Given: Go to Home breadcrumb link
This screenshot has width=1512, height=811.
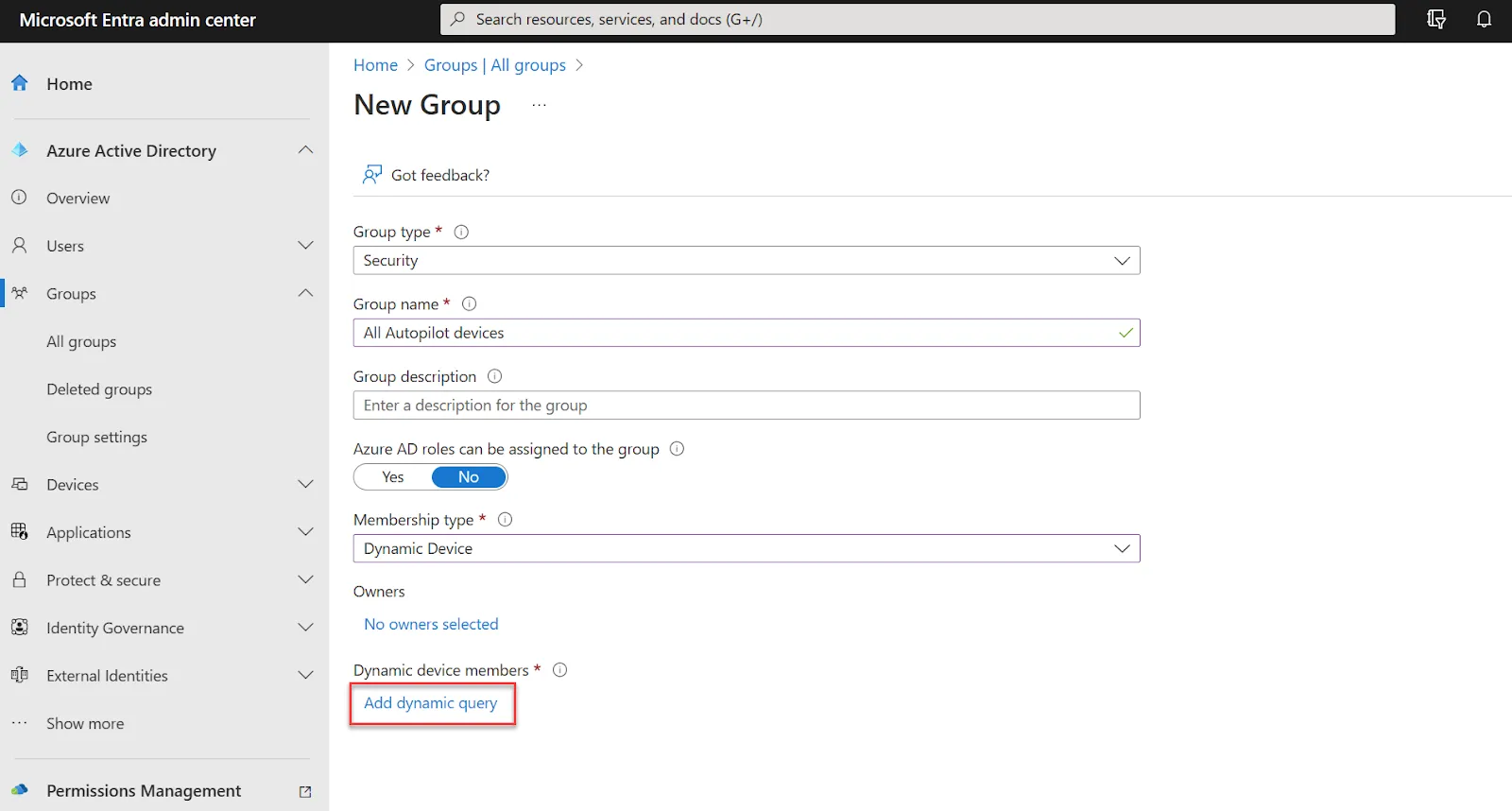Looking at the screenshot, I should tap(375, 65).
